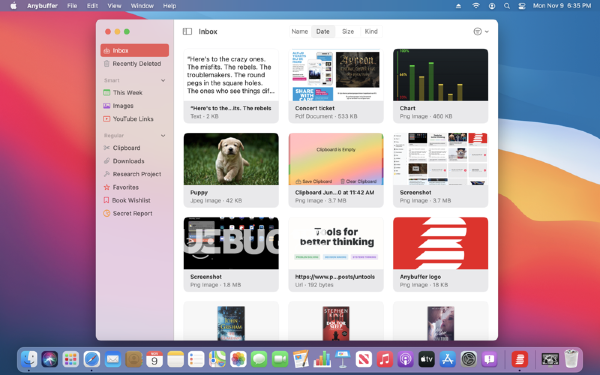Open Numbers from the Dock

[x=322, y=359]
